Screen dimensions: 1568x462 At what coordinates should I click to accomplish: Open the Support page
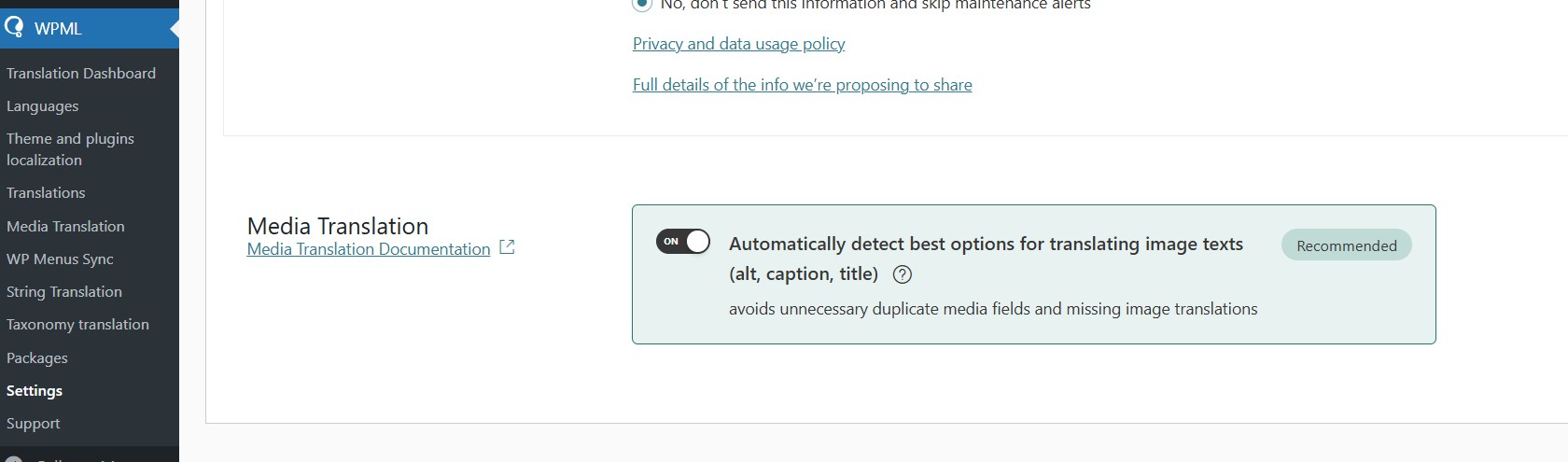[34, 423]
